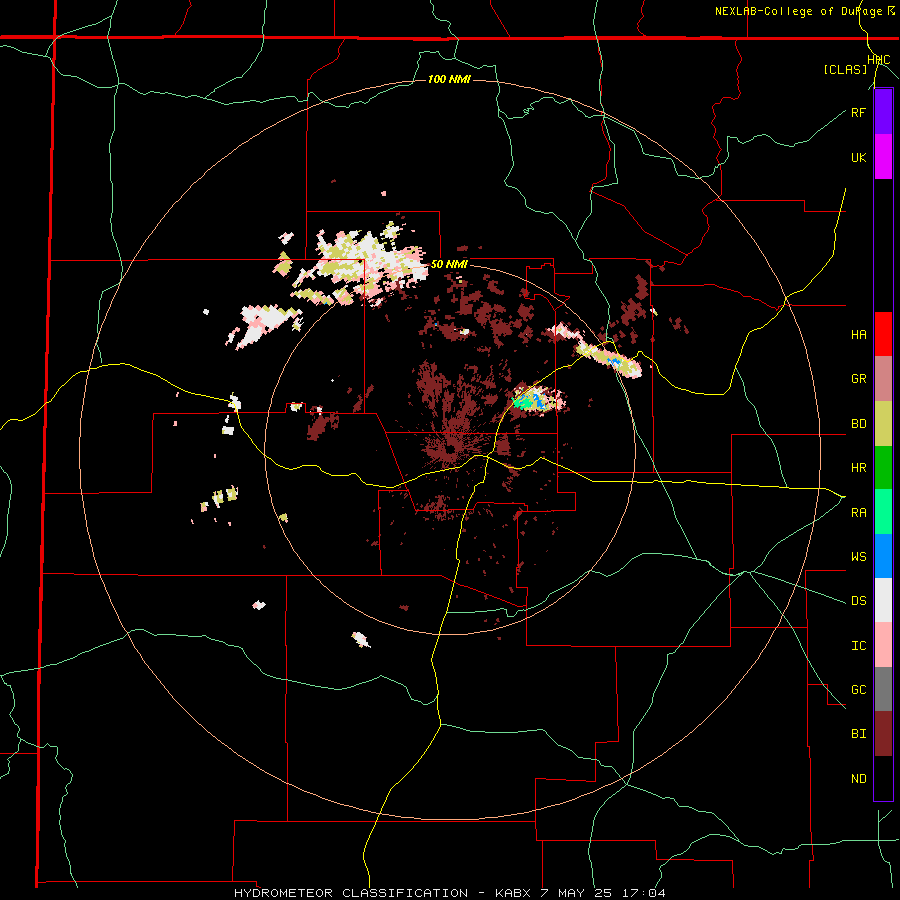Click the 50 NMI range ring label

pyautogui.click(x=449, y=265)
